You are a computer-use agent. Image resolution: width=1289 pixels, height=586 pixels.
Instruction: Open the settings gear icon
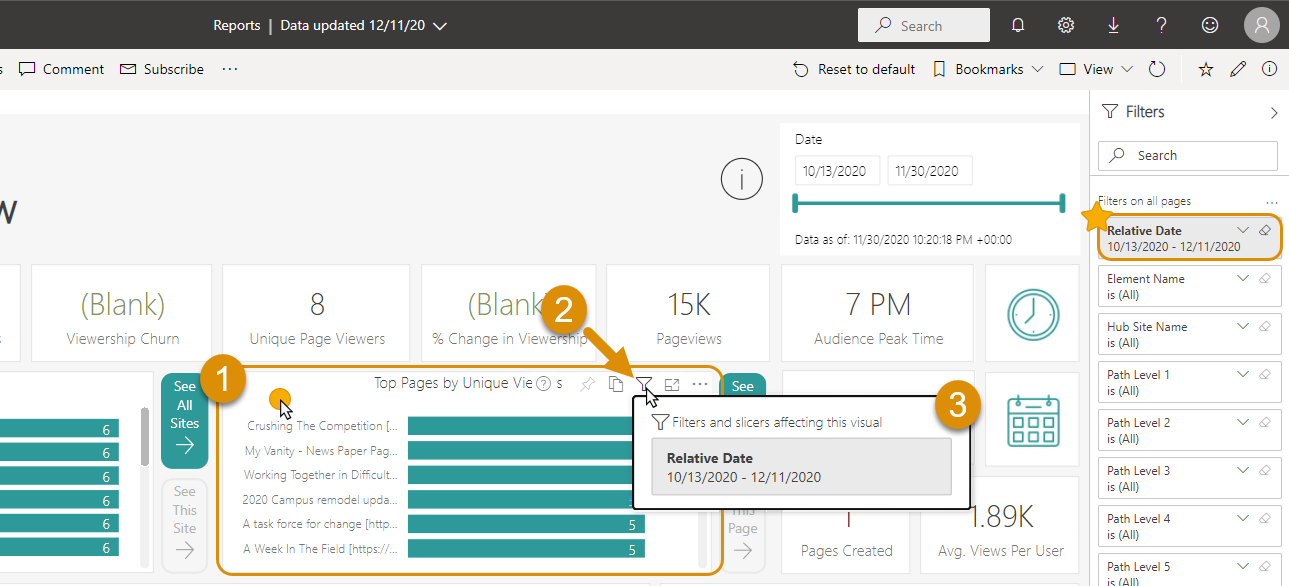(x=1066, y=25)
